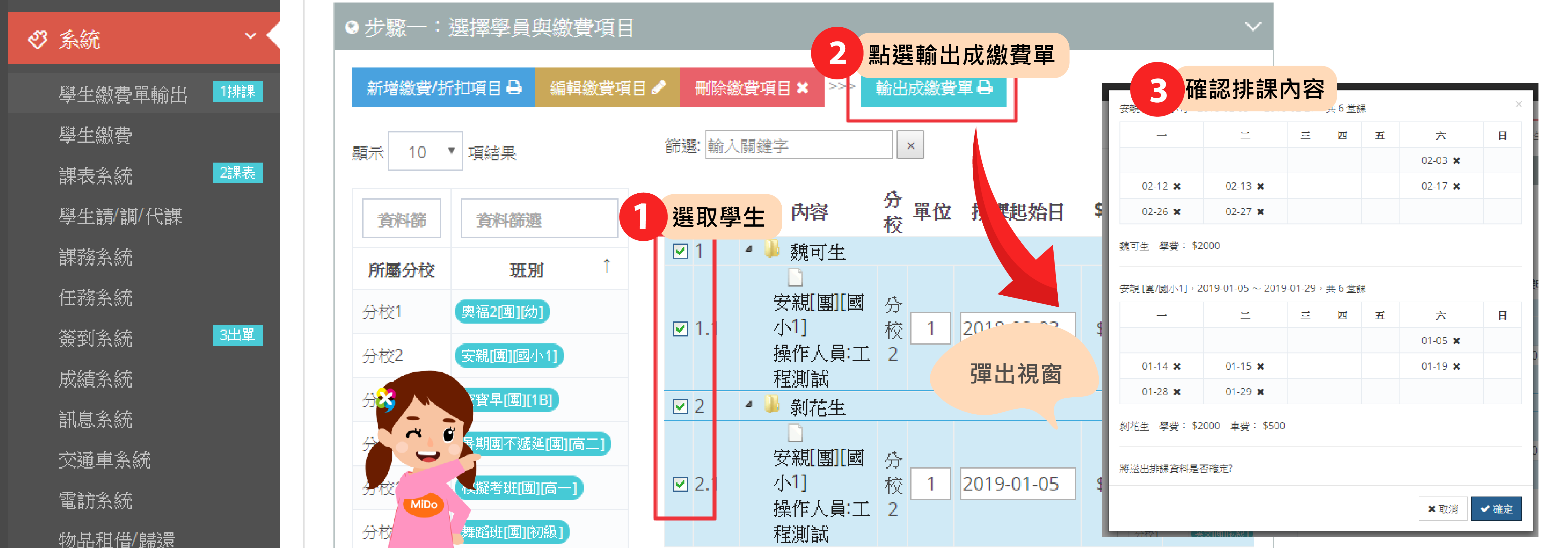This screenshot has width=1568, height=548.
Task: Confirm the schedule with 確定 button
Action: point(1496,508)
